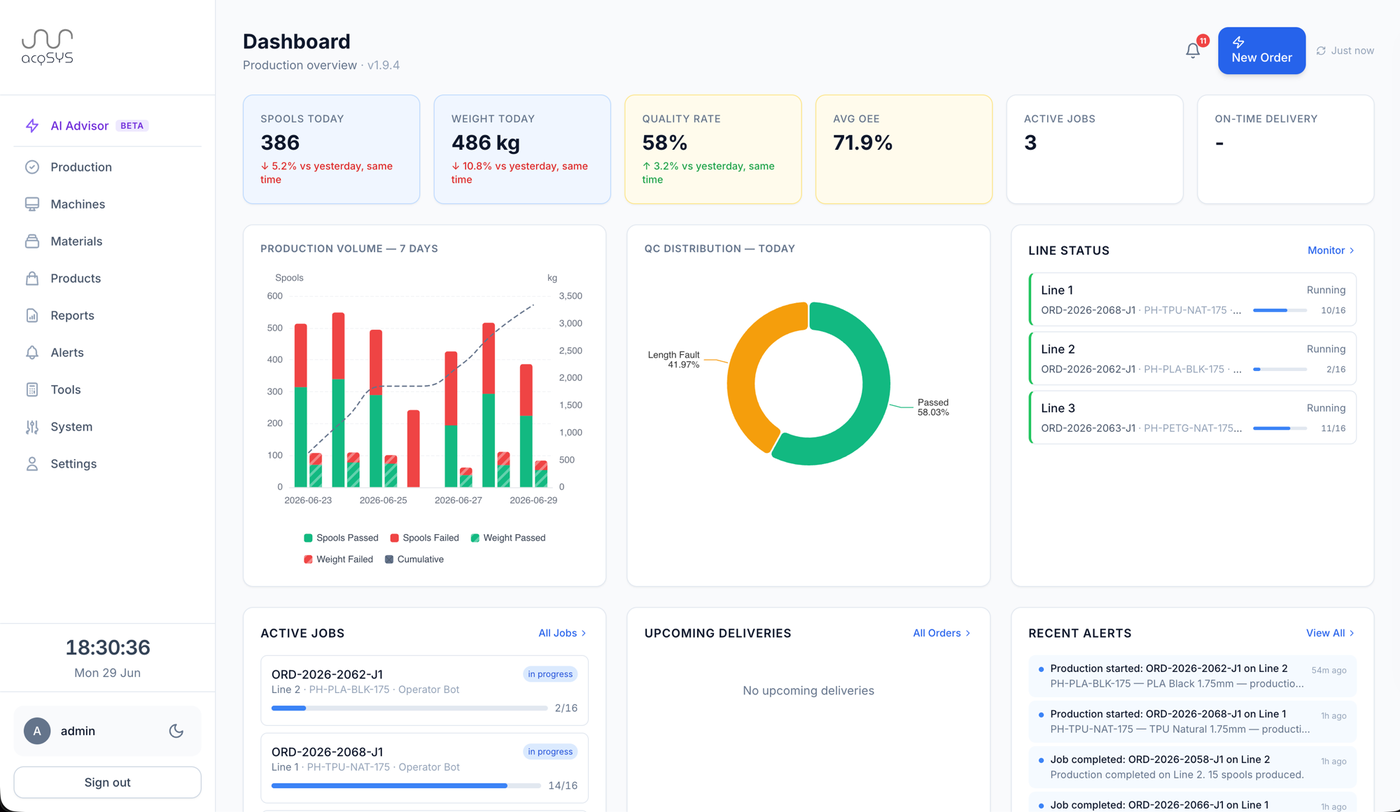Click the admin avatar circle
This screenshot has height=812, width=1400.
(37, 731)
